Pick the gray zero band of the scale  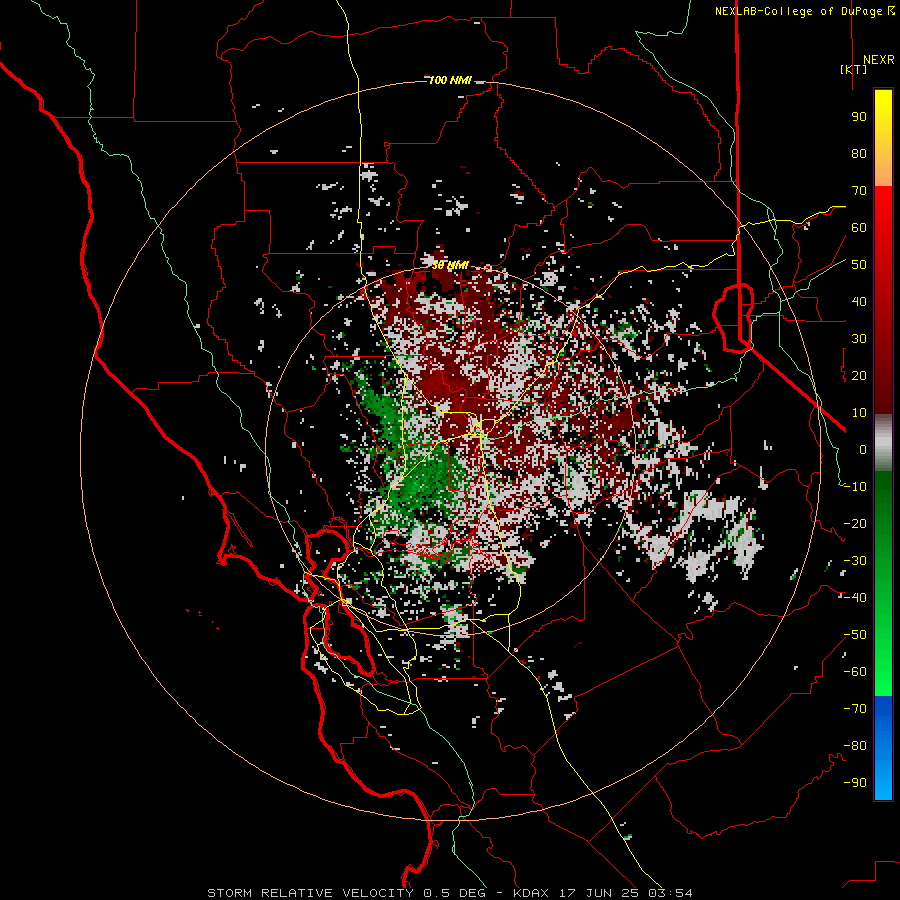[x=883, y=442]
